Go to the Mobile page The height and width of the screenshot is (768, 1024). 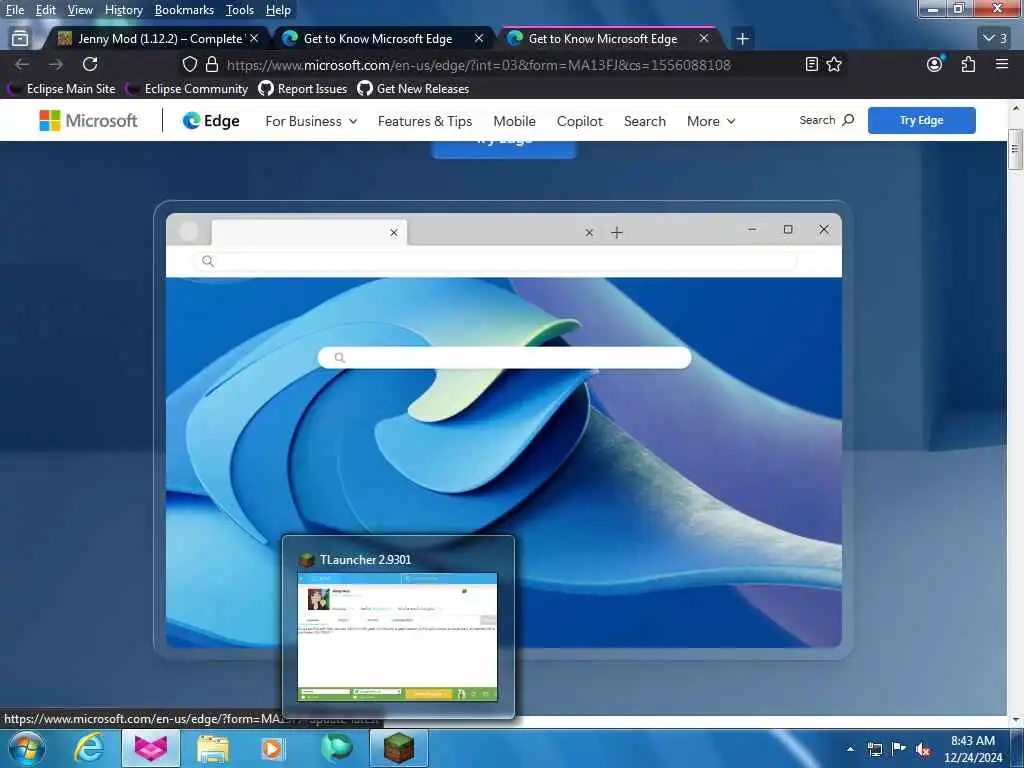(x=515, y=121)
